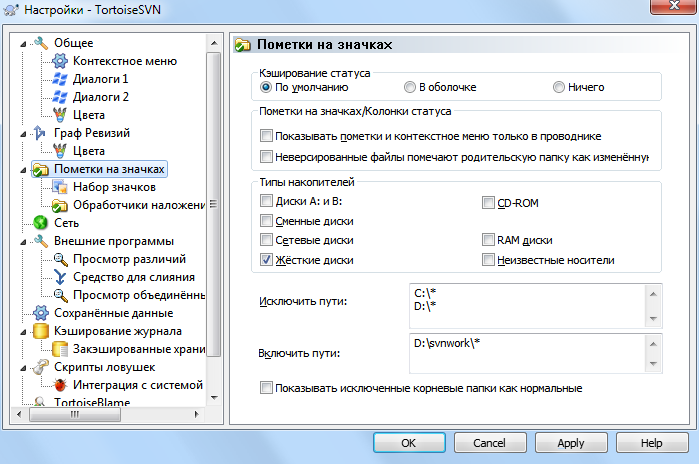Screen dimensions: 699x464
Task: Open the Просмотр различий settings page
Action: point(129,259)
